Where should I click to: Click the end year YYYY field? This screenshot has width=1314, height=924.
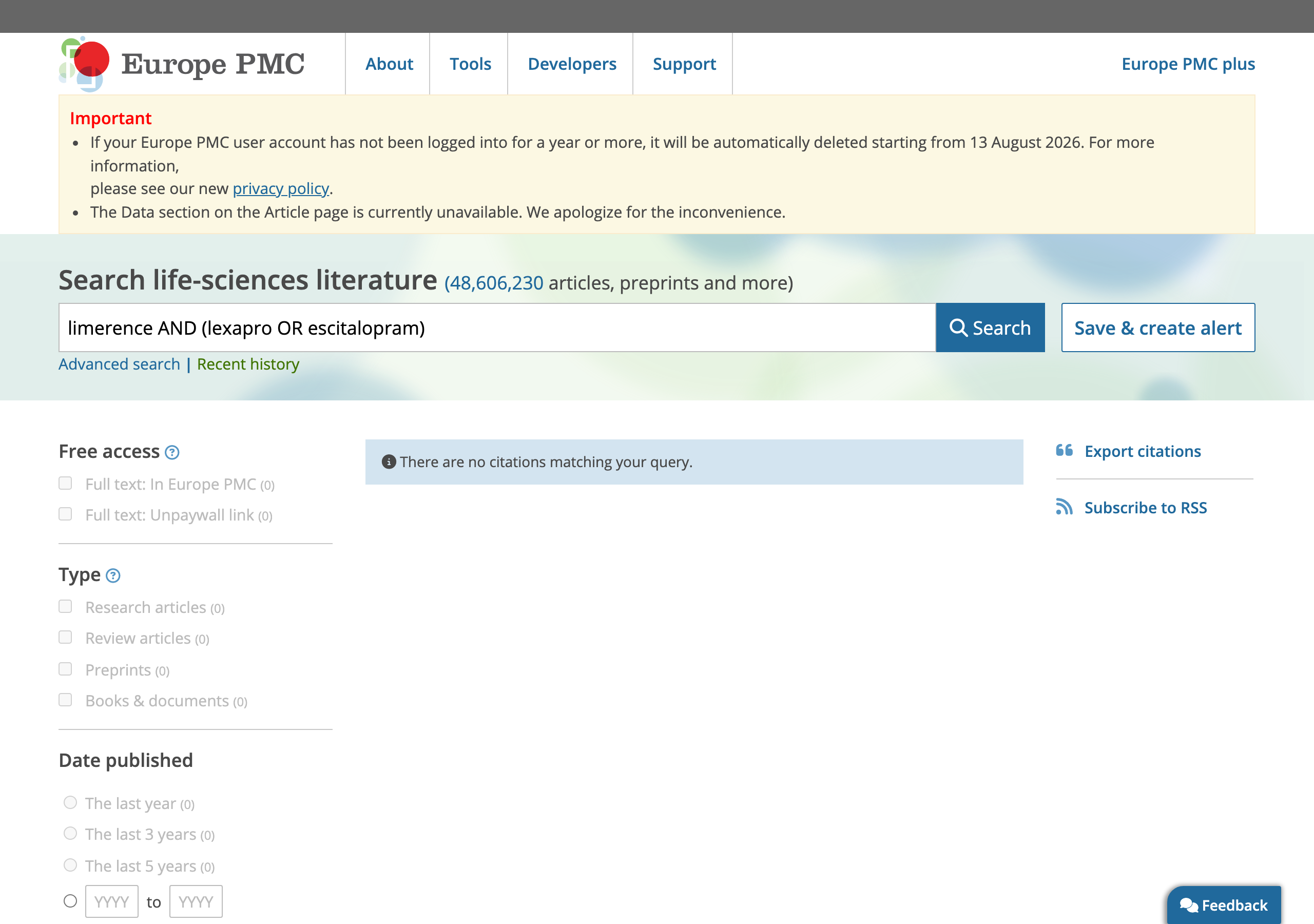196,902
